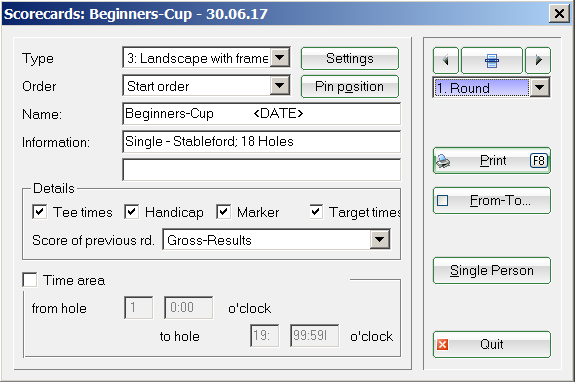Click the Single Person button
This screenshot has width=575, height=382.
(x=492, y=271)
